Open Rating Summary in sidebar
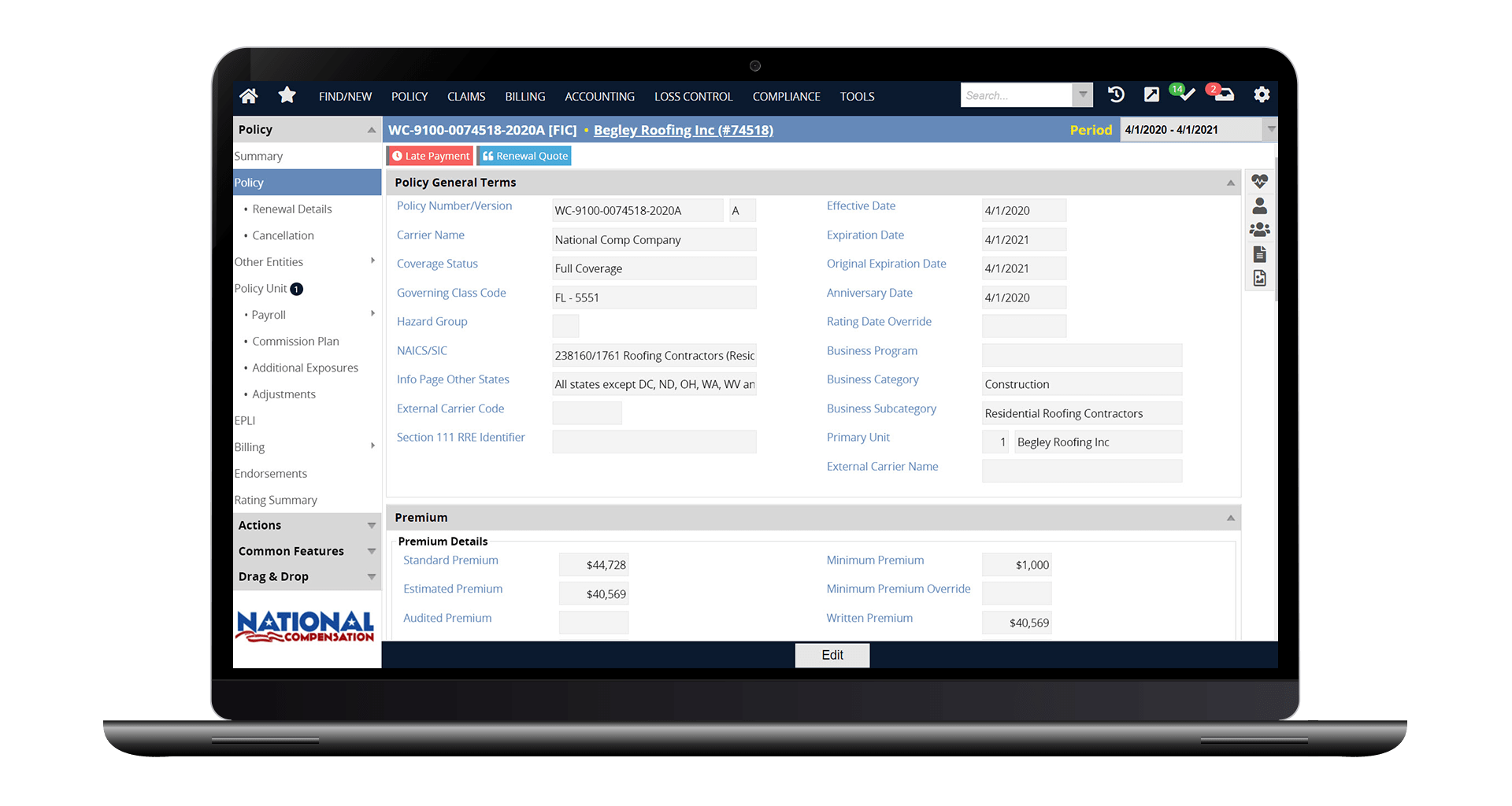Screen dimensions: 1512x806 click(276, 500)
